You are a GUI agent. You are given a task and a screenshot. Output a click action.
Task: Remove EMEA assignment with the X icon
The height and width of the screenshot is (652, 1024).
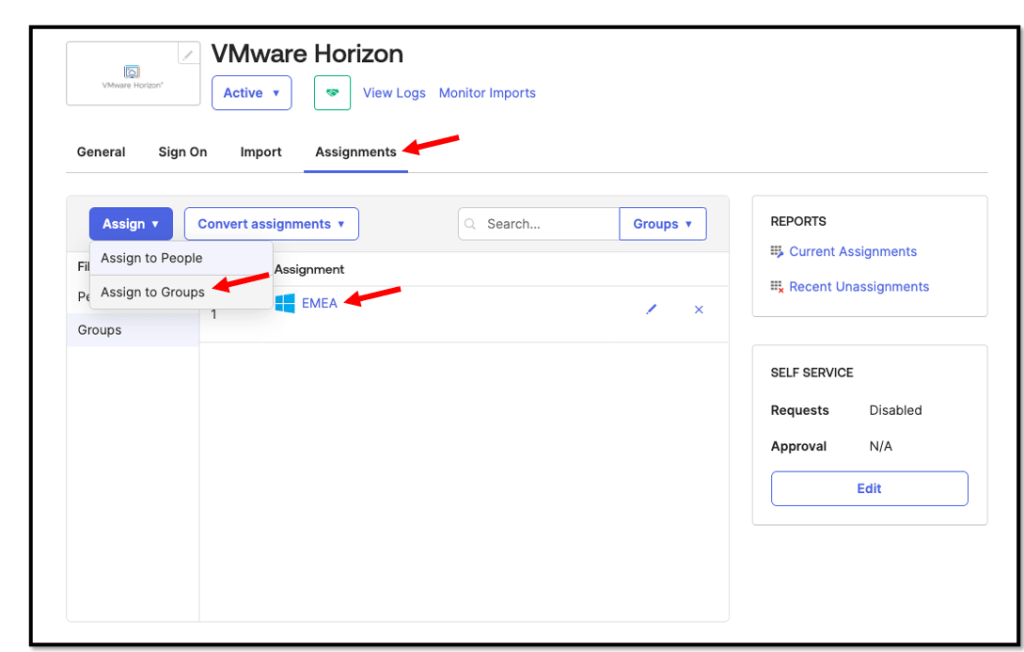tap(699, 310)
